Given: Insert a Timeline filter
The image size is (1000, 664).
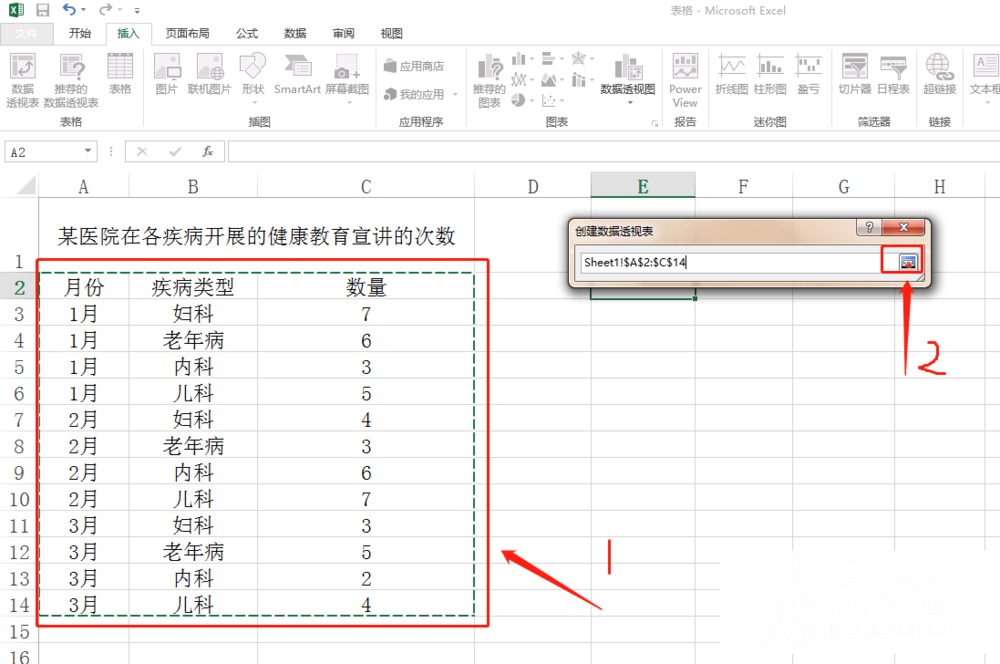Looking at the screenshot, I should (x=893, y=75).
